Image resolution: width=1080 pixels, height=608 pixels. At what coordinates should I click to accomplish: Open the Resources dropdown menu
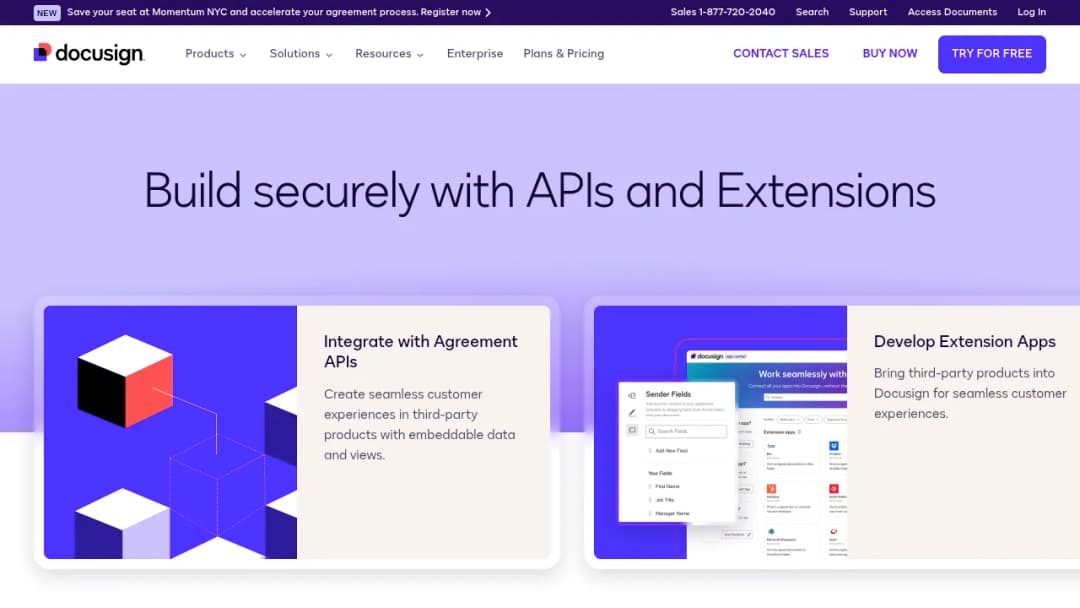(389, 54)
